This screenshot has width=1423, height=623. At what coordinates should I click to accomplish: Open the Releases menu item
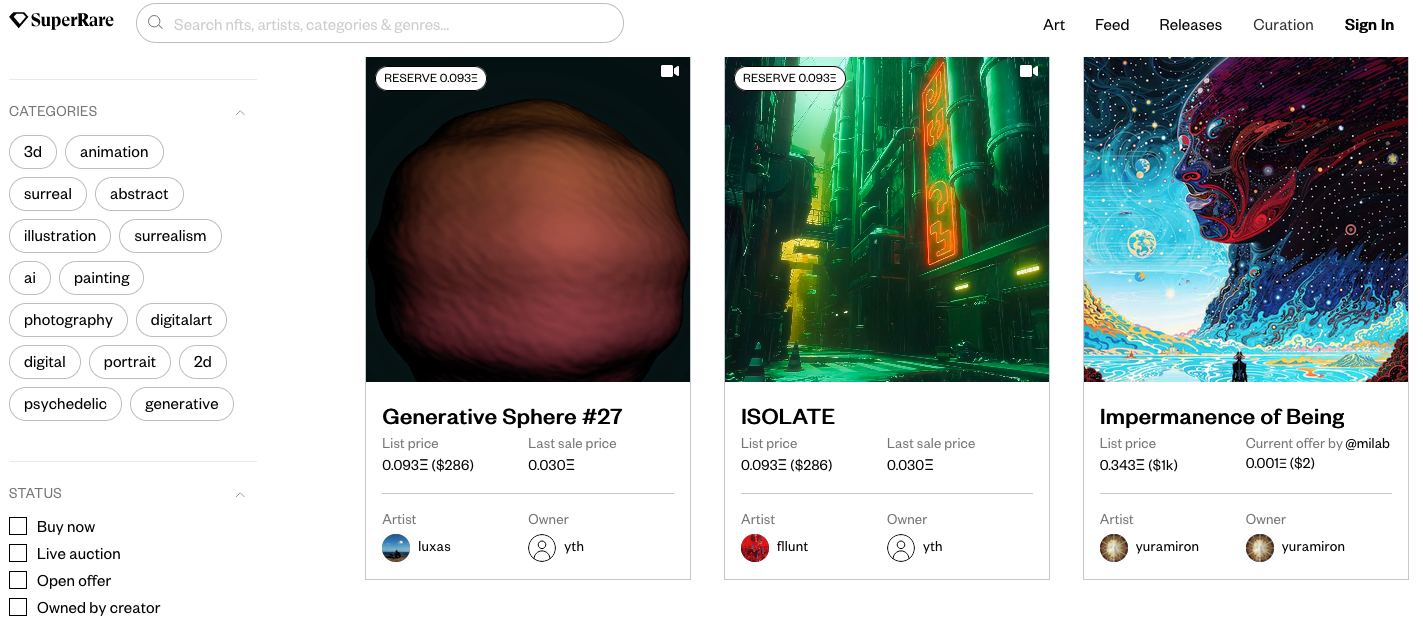click(x=1190, y=25)
